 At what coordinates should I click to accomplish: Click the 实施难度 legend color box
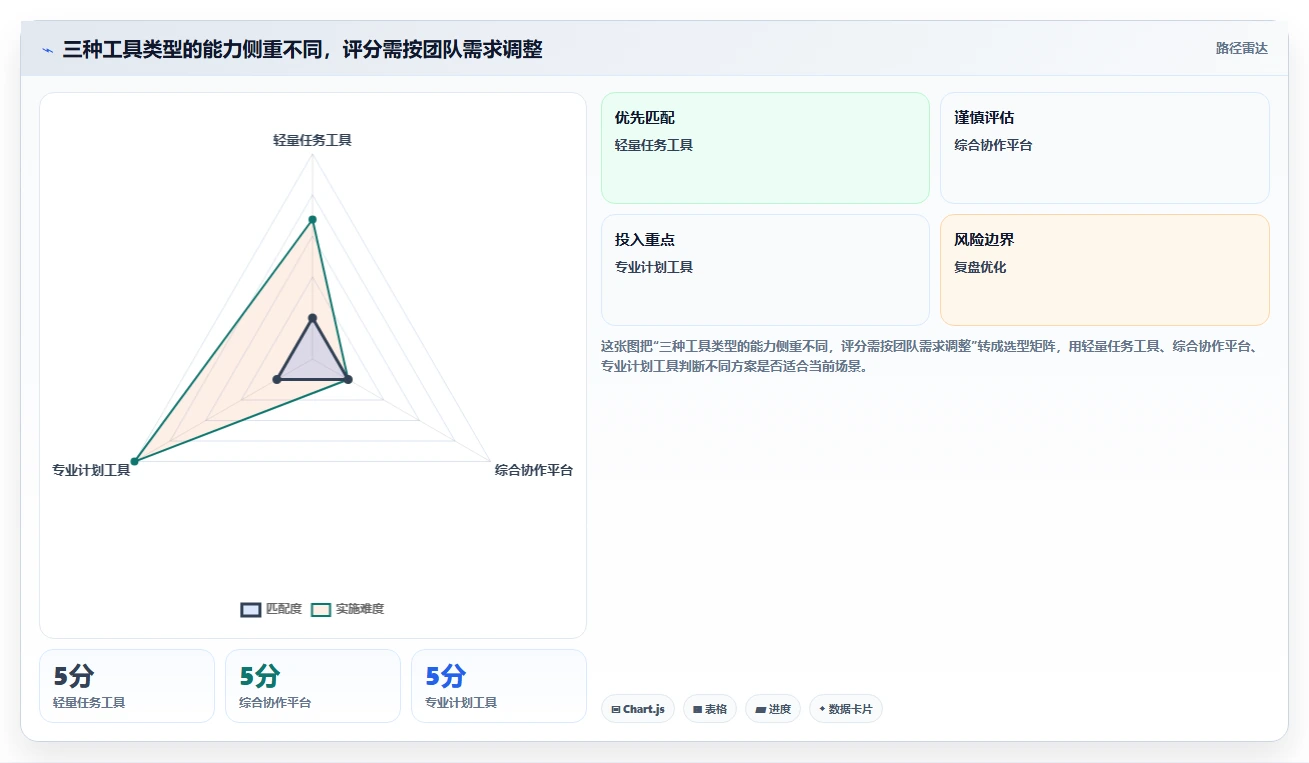[x=321, y=610]
